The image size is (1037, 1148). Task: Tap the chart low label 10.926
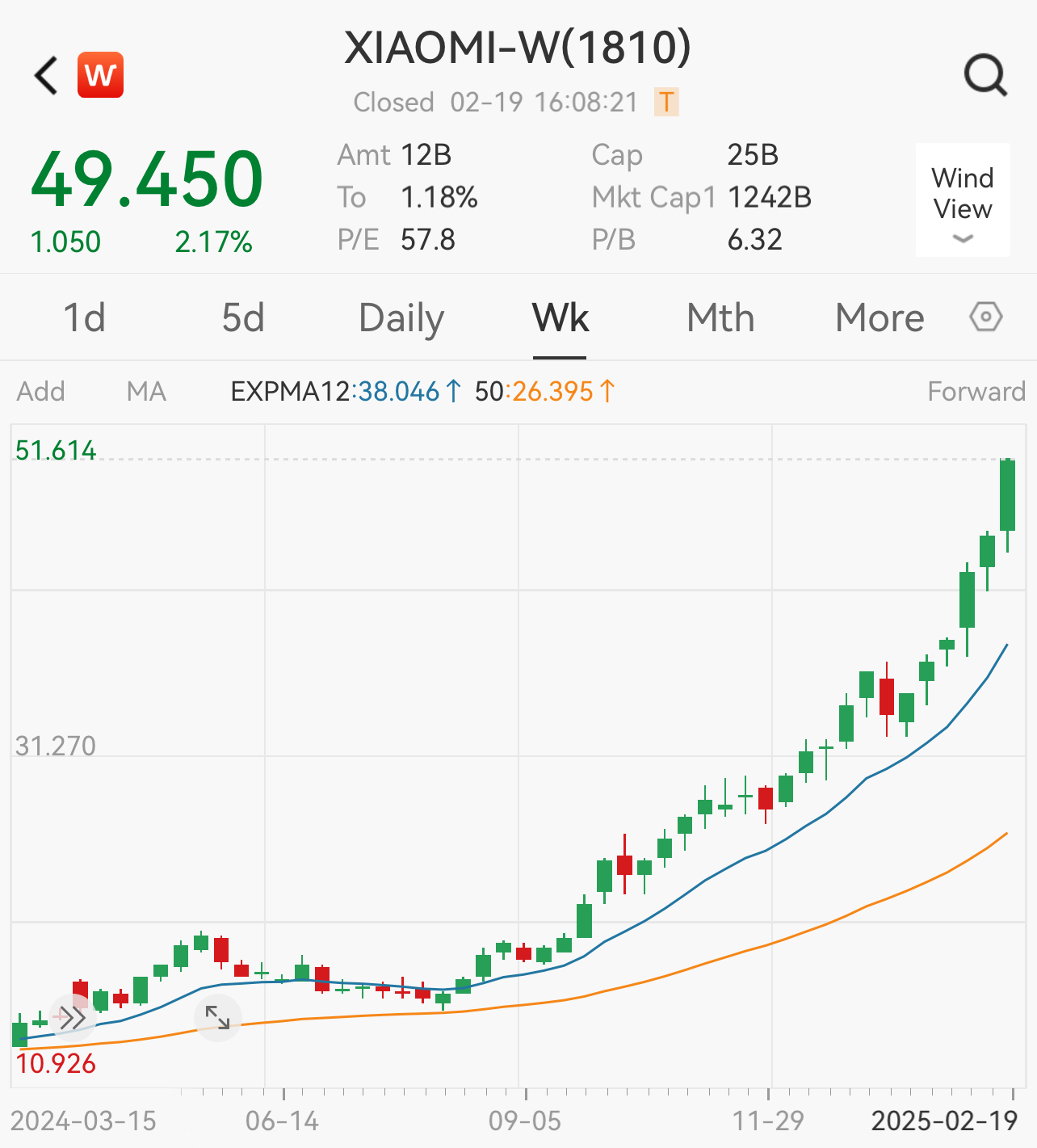[x=56, y=1063]
